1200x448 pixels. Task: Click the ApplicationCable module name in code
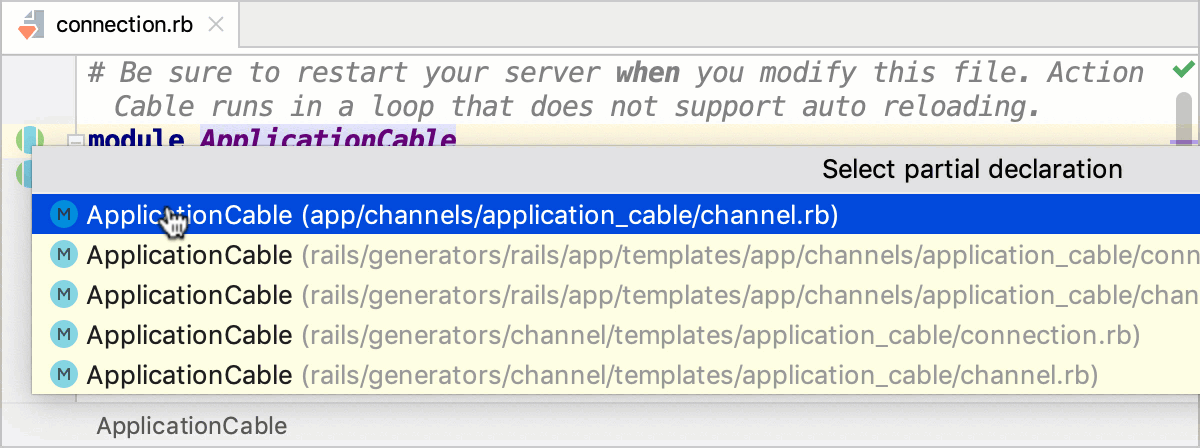[x=328, y=139]
